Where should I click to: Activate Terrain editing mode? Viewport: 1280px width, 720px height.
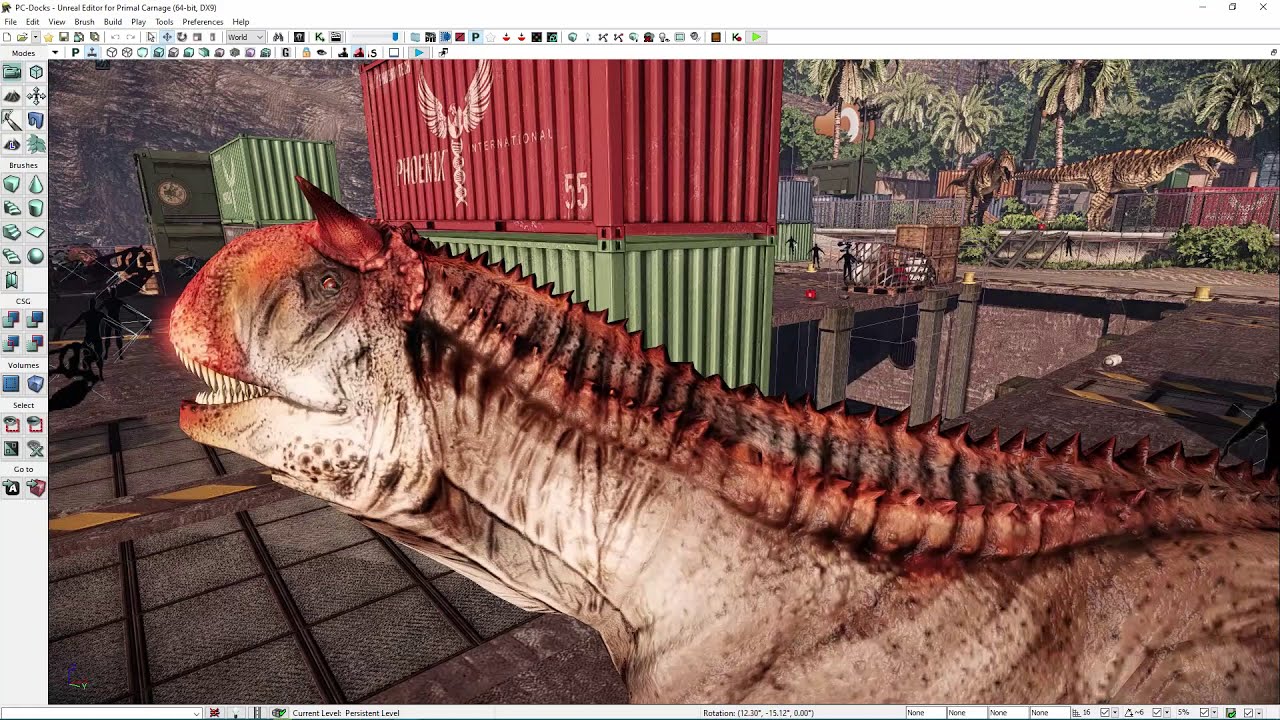pos(12,96)
